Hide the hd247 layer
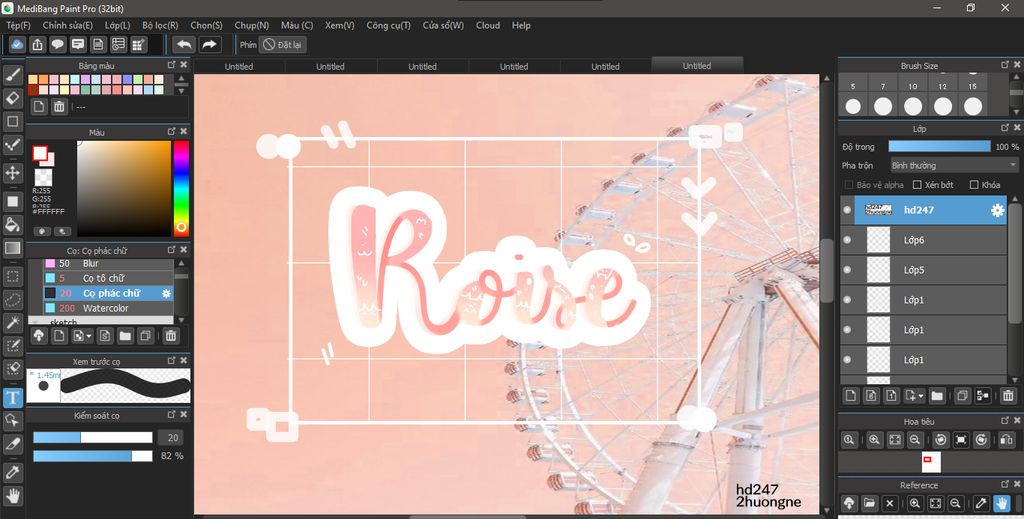 pos(847,210)
